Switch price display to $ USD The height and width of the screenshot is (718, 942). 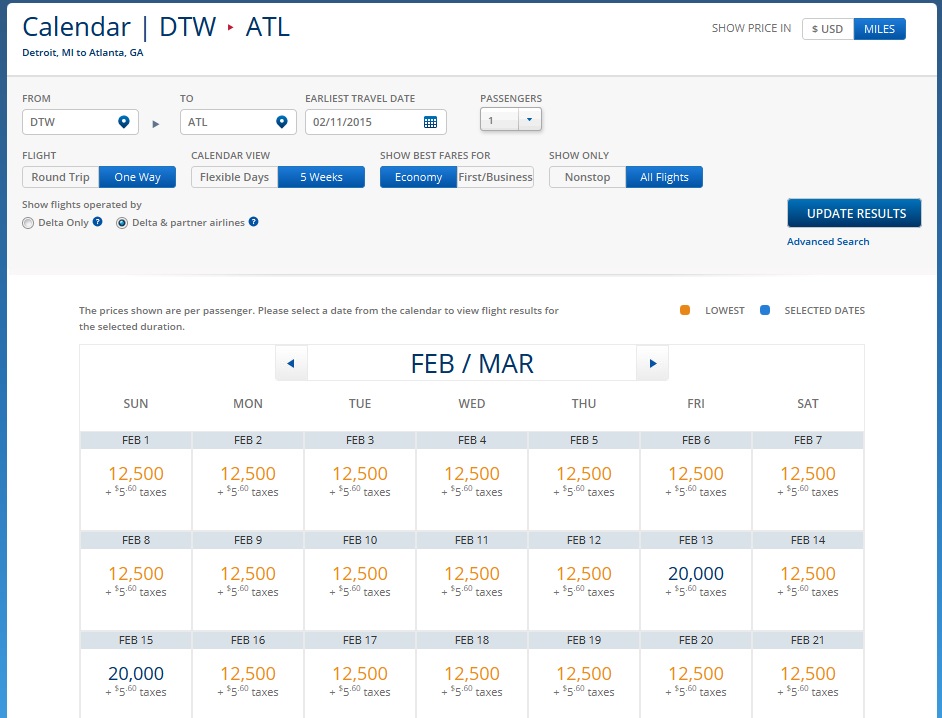[x=827, y=29]
